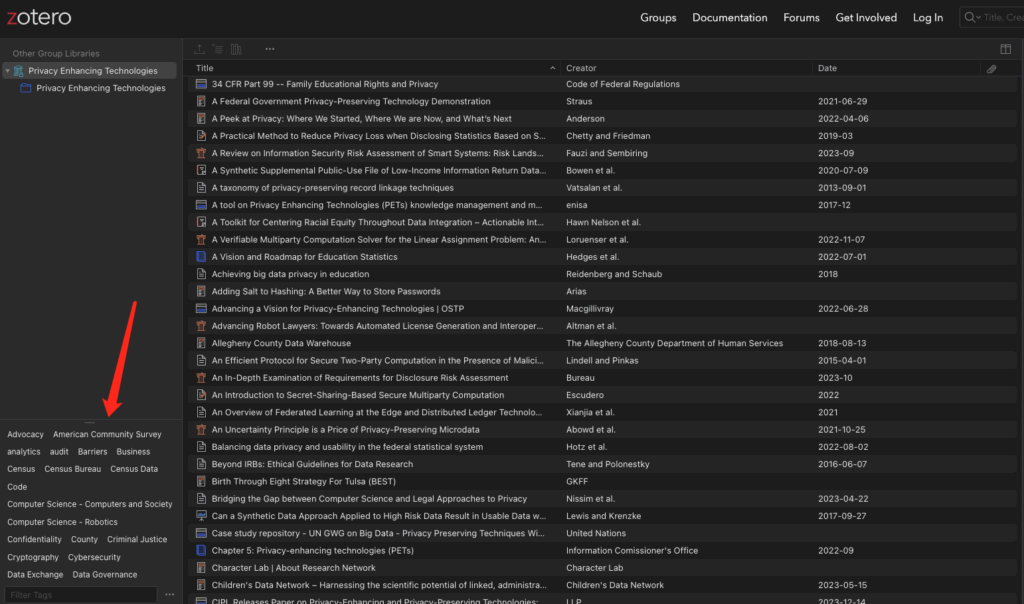1024x604 pixels.
Task: Click the attachment paperclip column header
Action: click(x=991, y=68)
